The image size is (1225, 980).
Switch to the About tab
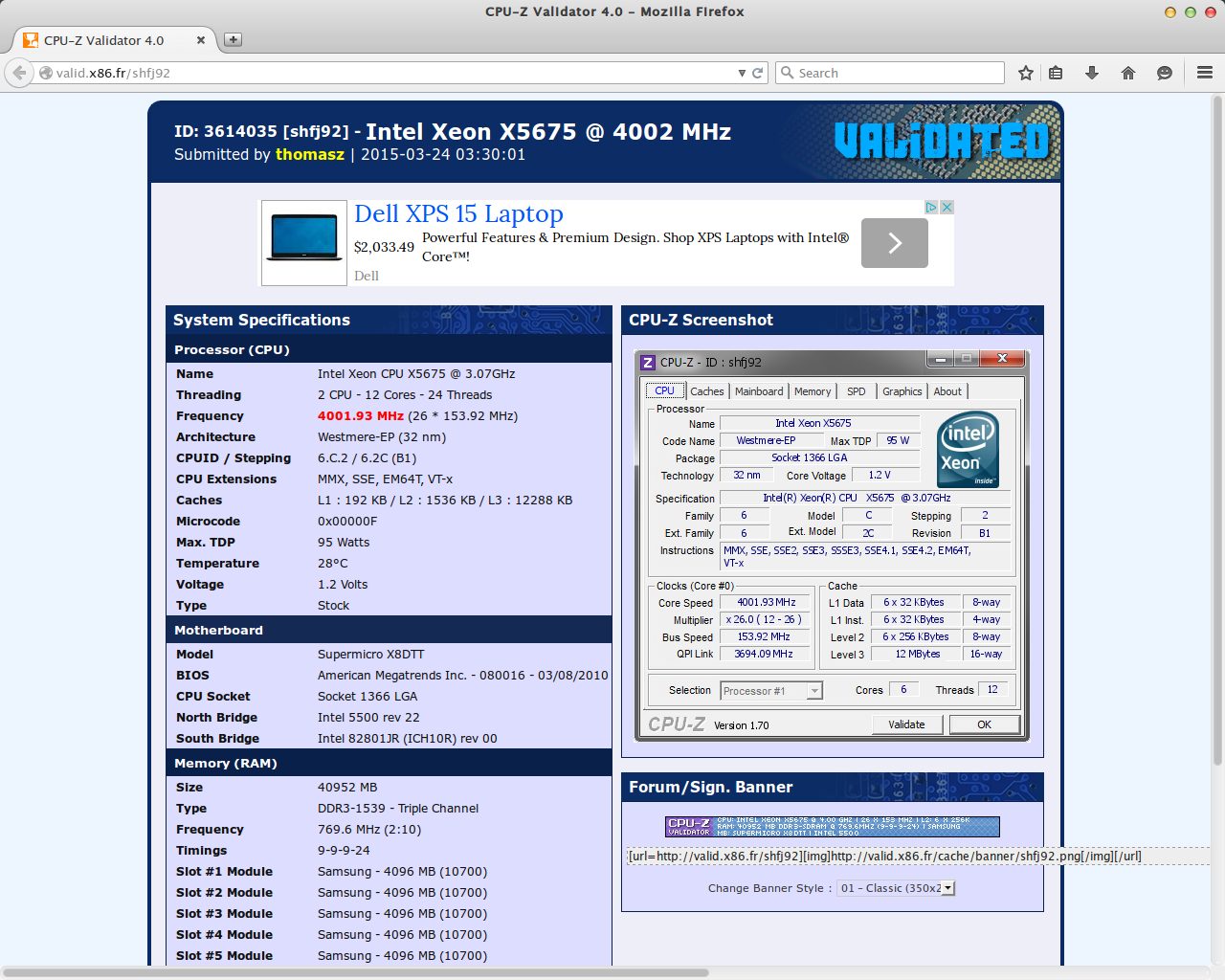click(x=947, y=391)
